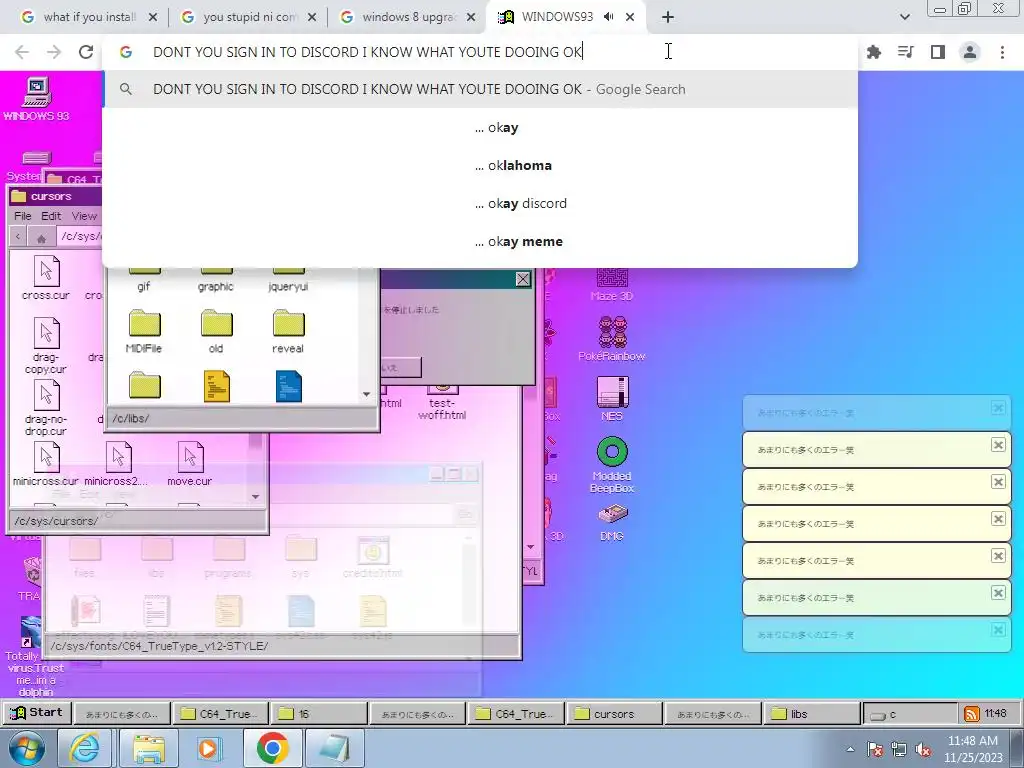Select the 'okay discord' suggestion

pos(480,203)
